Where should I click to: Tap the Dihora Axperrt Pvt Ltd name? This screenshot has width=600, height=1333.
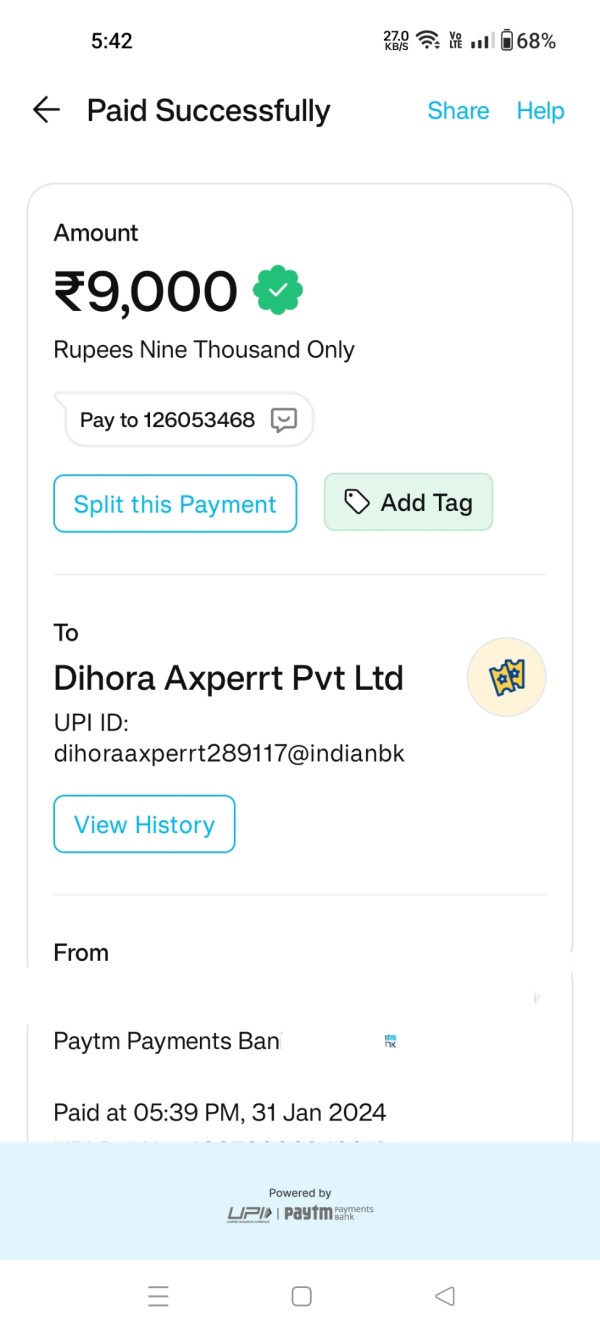(228, 678)
